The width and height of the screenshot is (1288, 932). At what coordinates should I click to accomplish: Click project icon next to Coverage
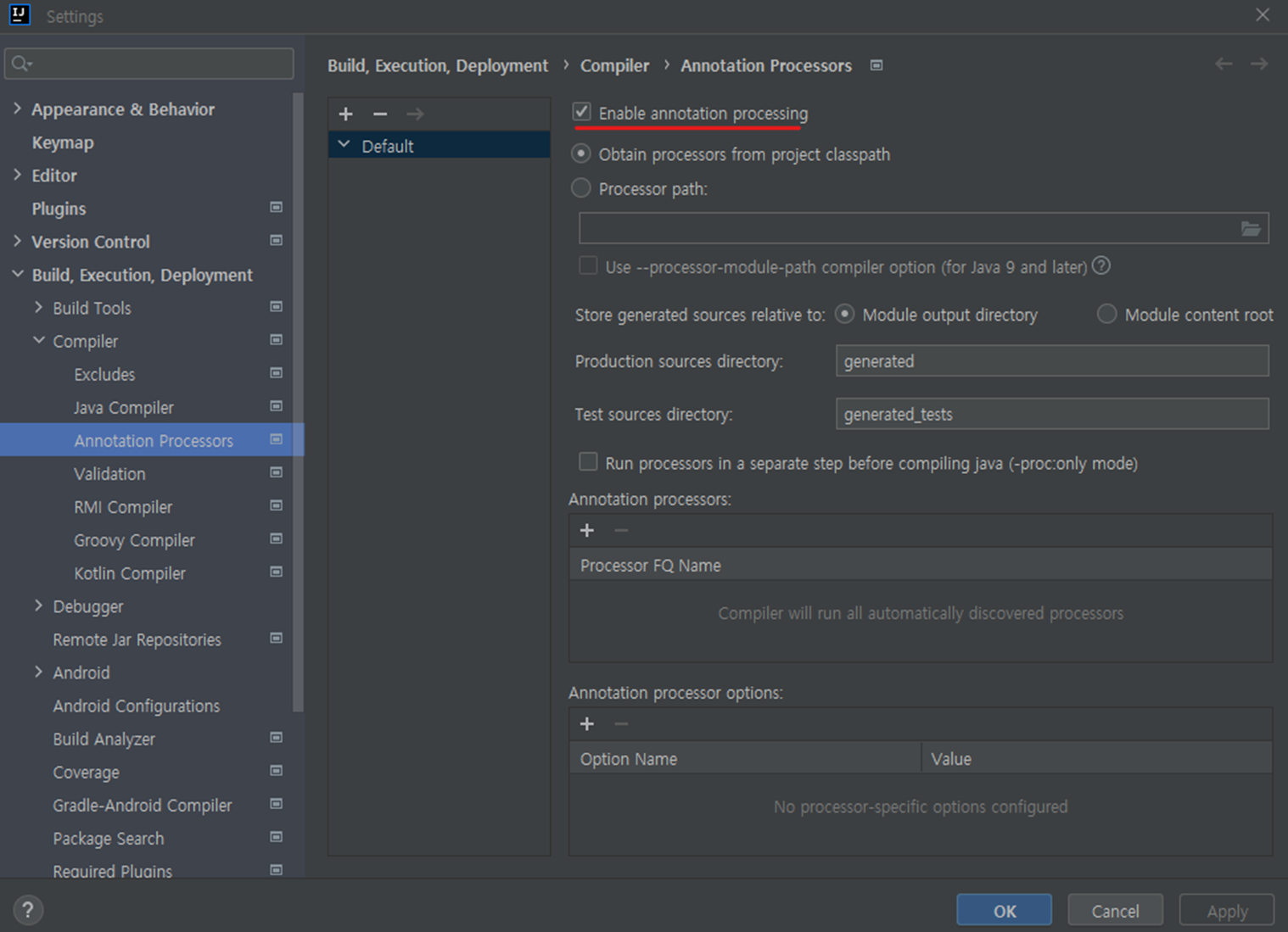point(276,771)
